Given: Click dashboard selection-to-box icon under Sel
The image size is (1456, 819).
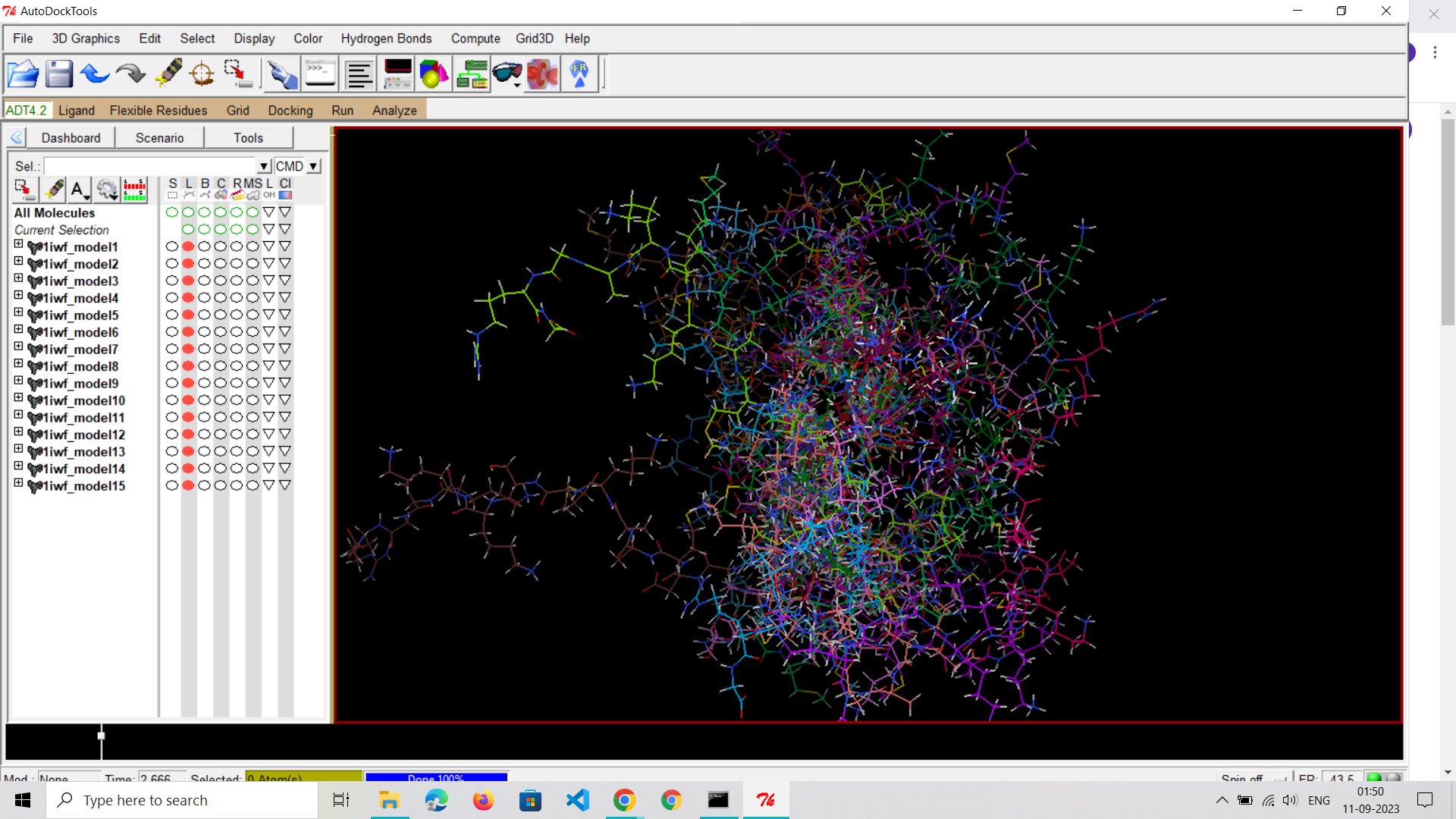Looking at the screenshot, I should pyautogui.click(x=24, y=190).
